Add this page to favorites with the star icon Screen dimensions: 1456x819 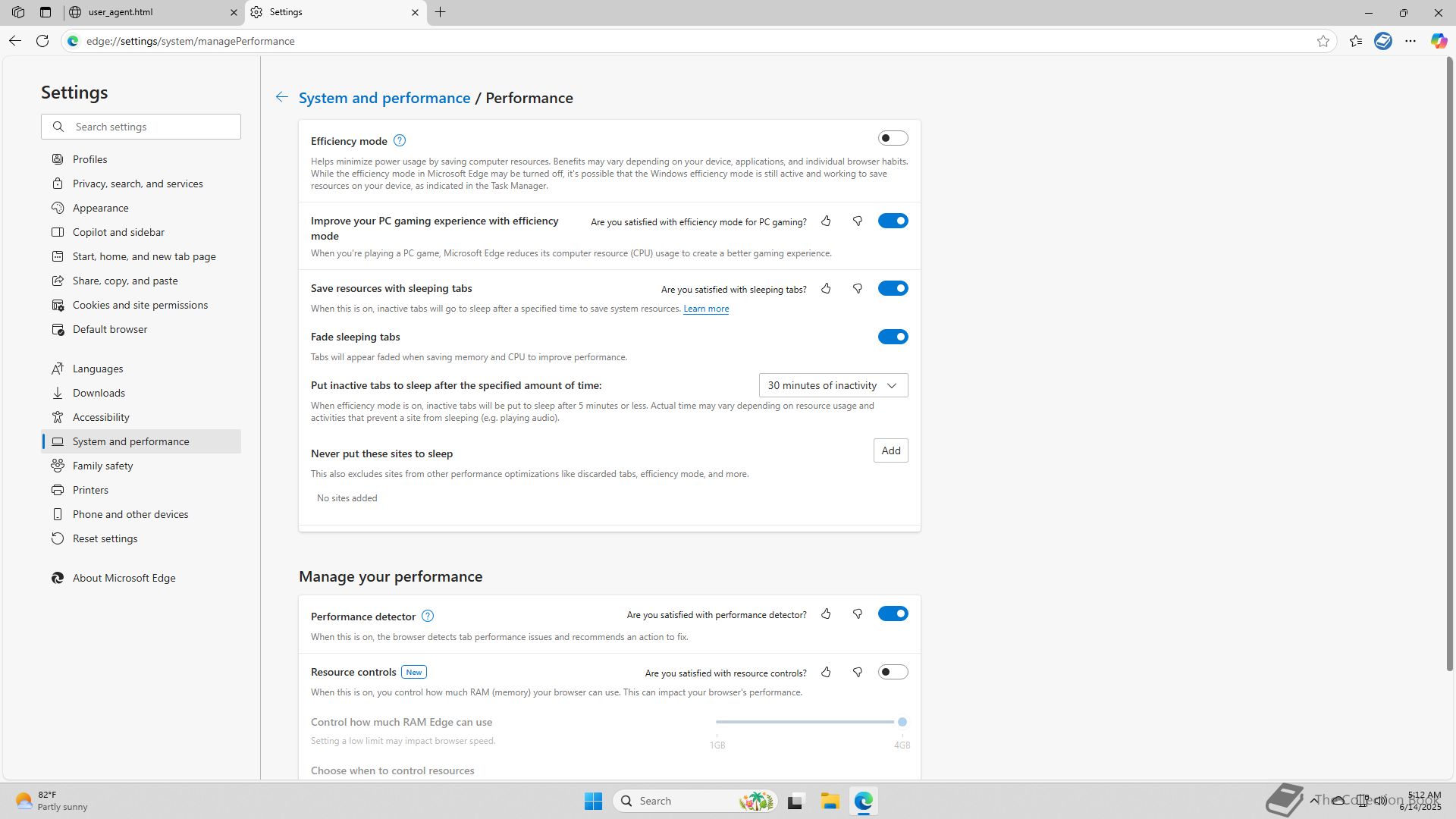(1323, 41)
